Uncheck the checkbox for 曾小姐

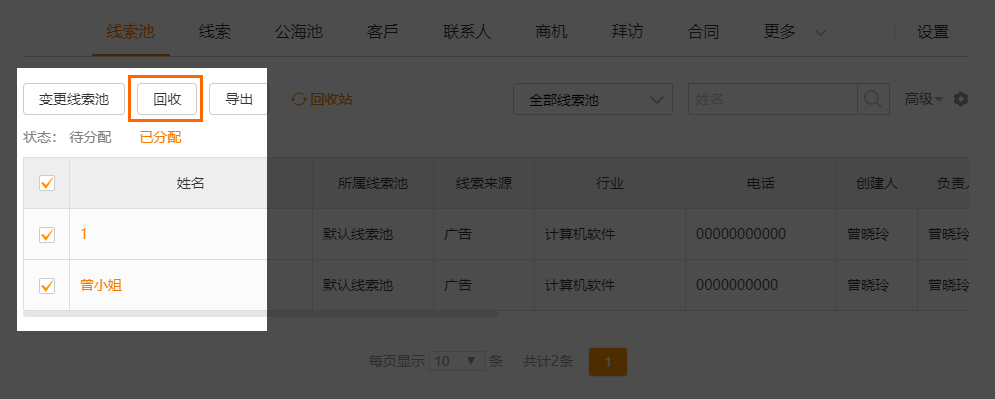click(47, 285)
